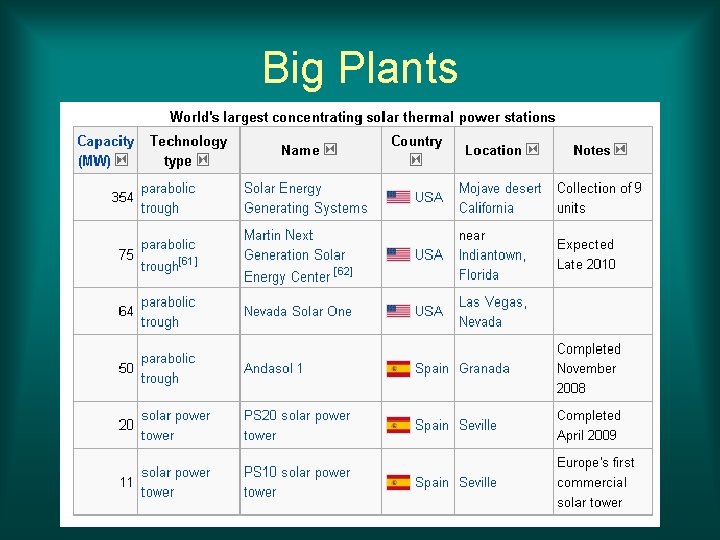The width and height of the screenshot is (720, 540).
Task: Click the Notes column header text
Action: click(x=591, y=150)
